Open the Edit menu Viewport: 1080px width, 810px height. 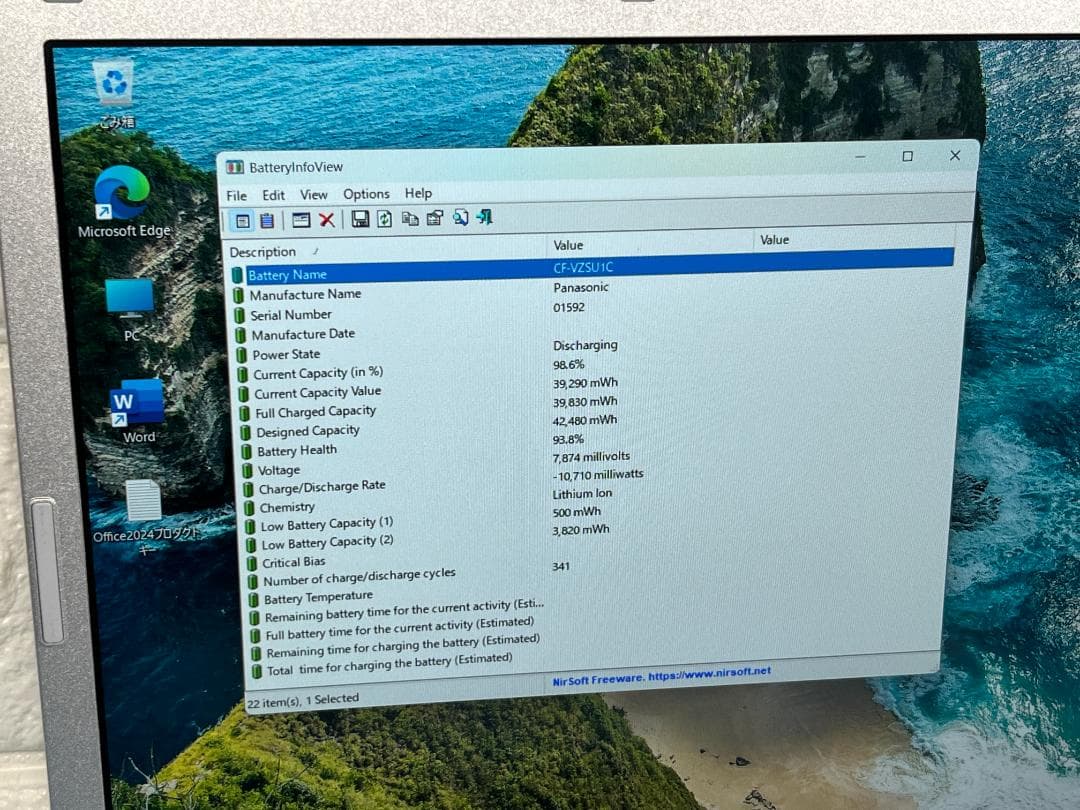tap(274, 196)
